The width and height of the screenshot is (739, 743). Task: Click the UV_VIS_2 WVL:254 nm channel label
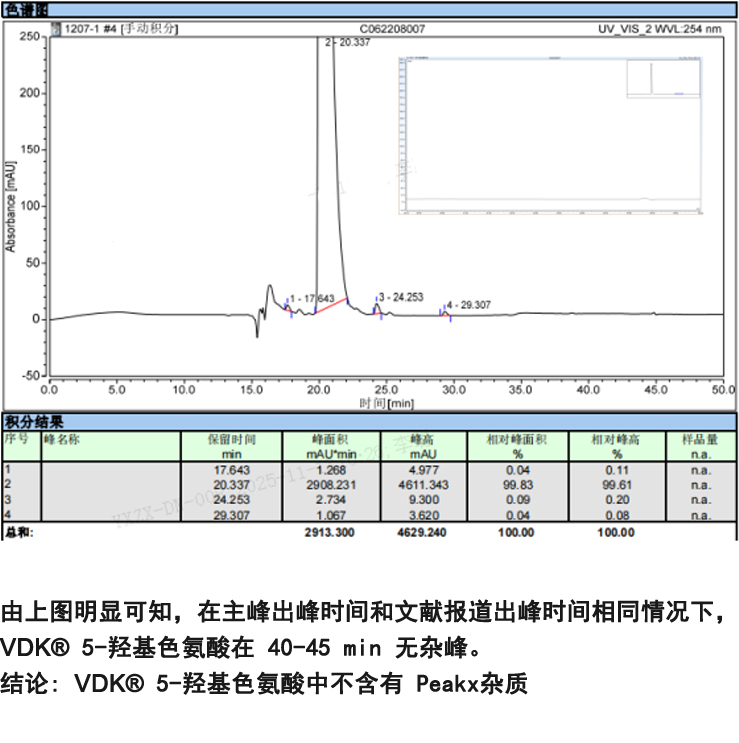click(x=659, y=29)
